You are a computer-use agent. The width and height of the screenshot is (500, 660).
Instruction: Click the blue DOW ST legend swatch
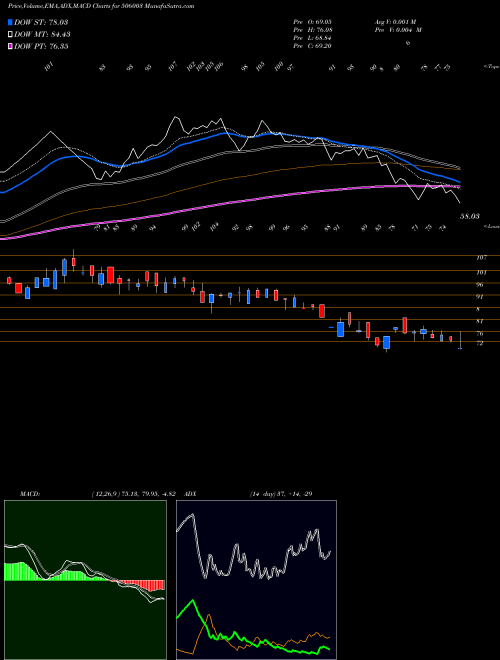point(10,22)
